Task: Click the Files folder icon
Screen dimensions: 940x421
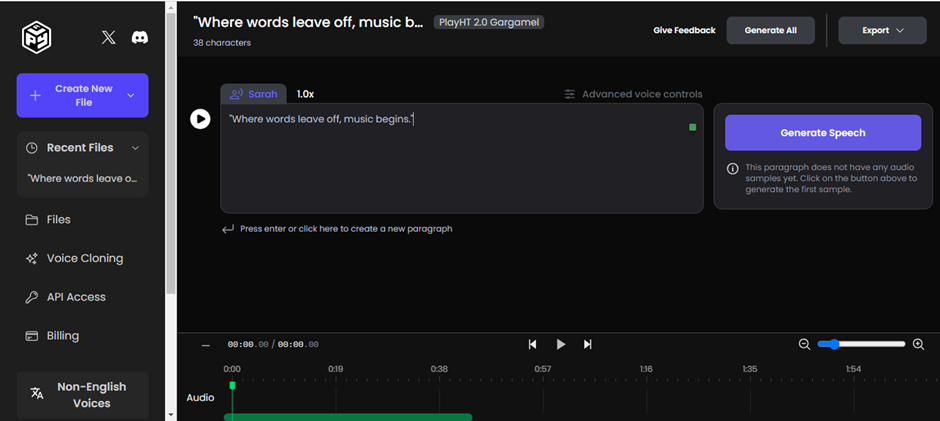Action: (32, 219)
